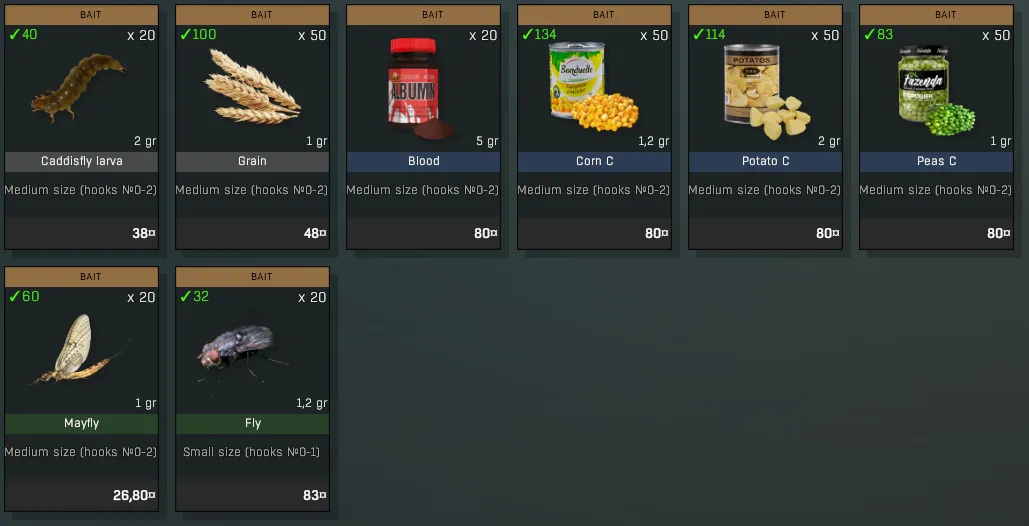Click the Potatos can image

[766, 91]
